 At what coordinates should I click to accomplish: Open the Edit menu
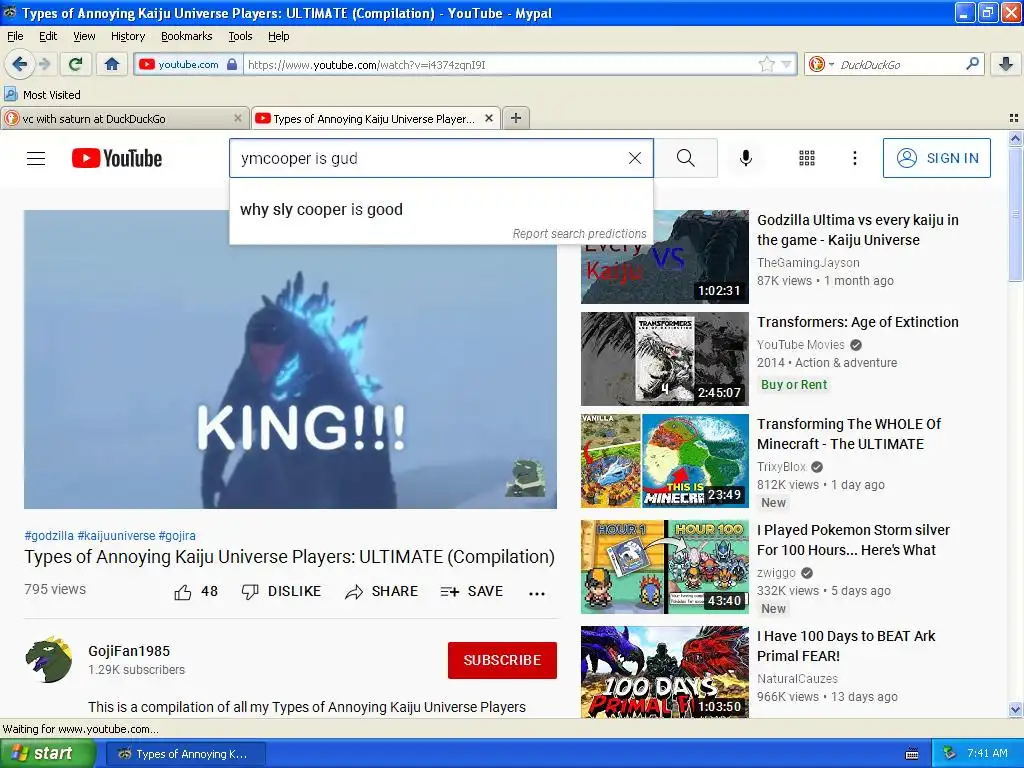(x=48, y=36)
